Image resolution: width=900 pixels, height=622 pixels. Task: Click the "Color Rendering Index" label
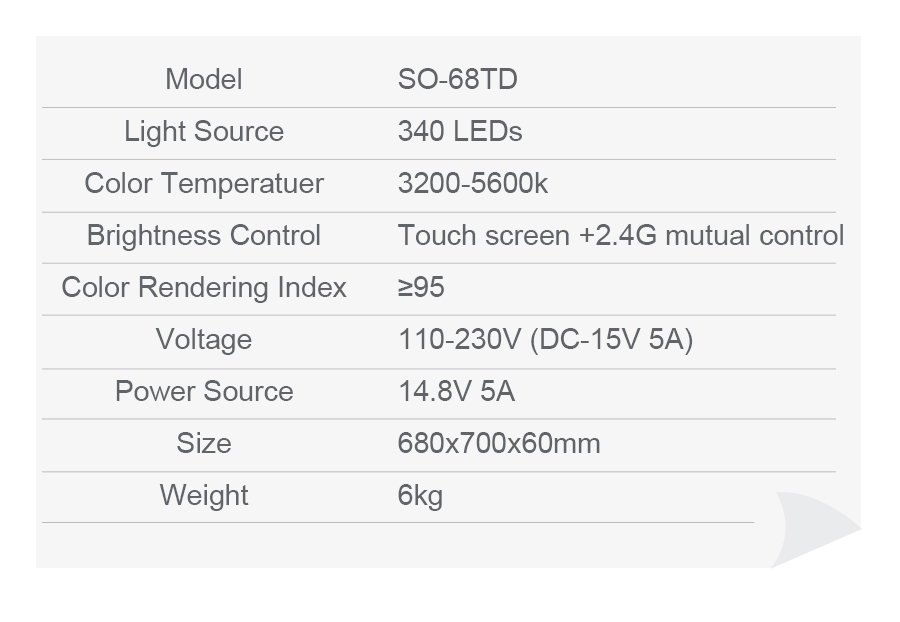(204, 288)
